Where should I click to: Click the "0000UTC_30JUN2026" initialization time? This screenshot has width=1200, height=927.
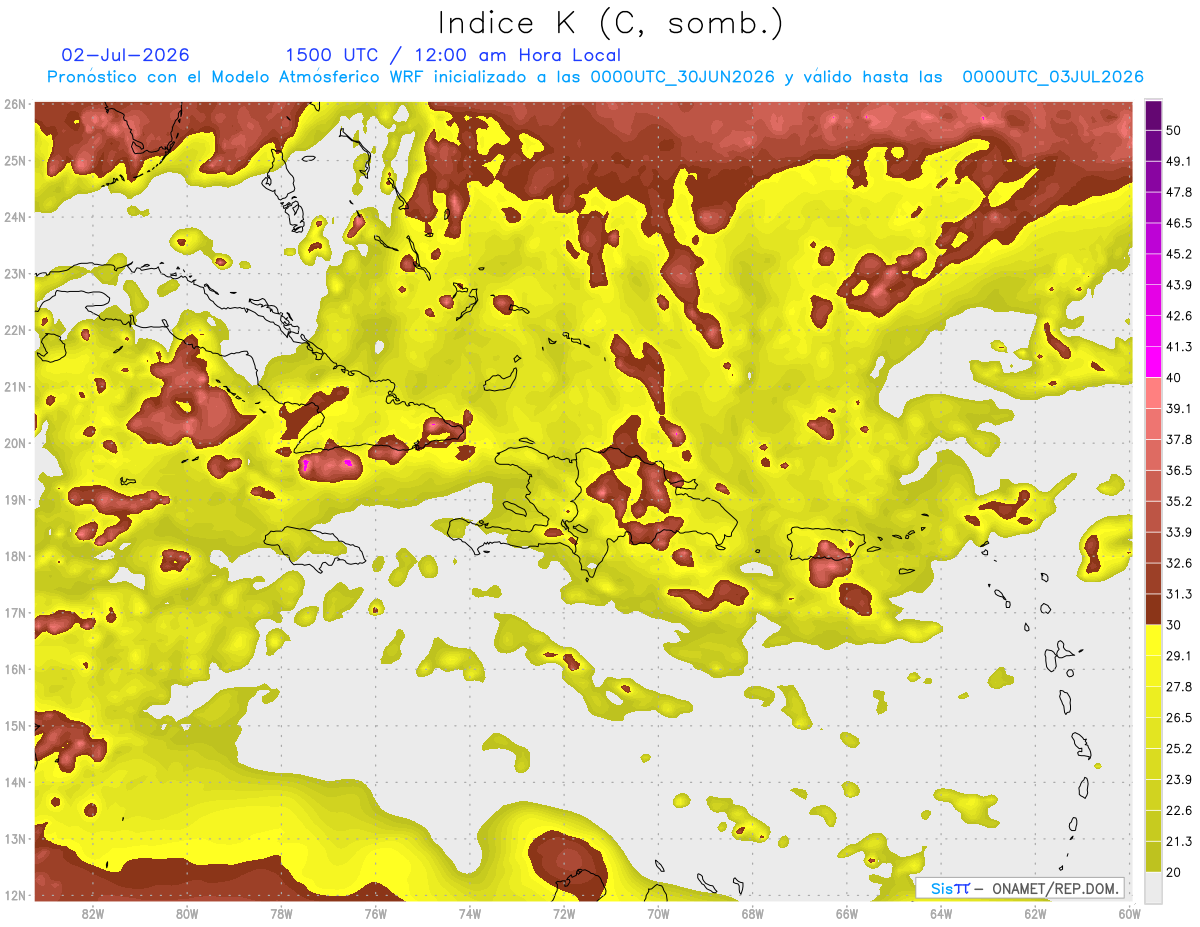tap(682, 77)
